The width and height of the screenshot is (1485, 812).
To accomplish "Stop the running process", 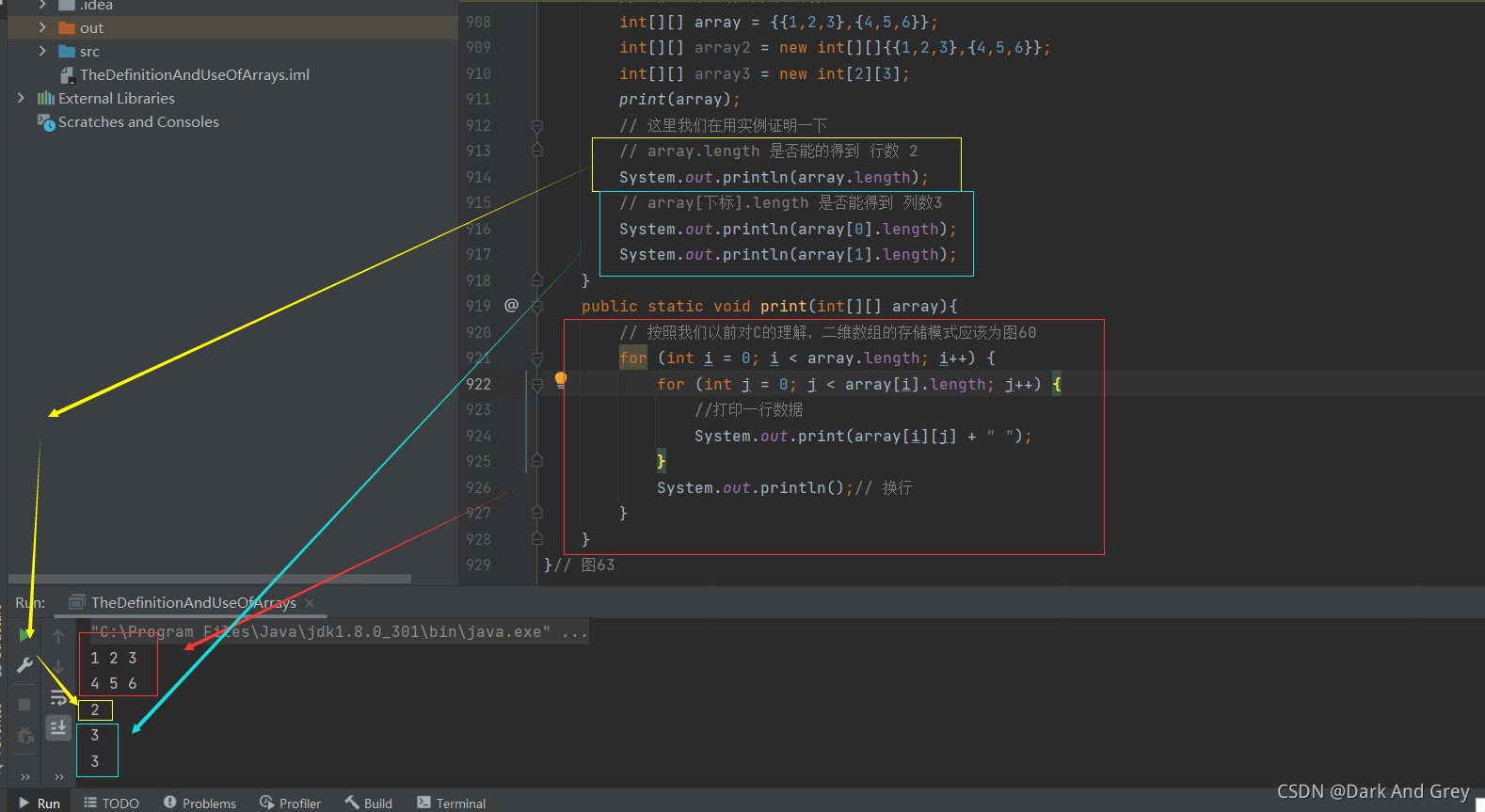I will point(24,705).
